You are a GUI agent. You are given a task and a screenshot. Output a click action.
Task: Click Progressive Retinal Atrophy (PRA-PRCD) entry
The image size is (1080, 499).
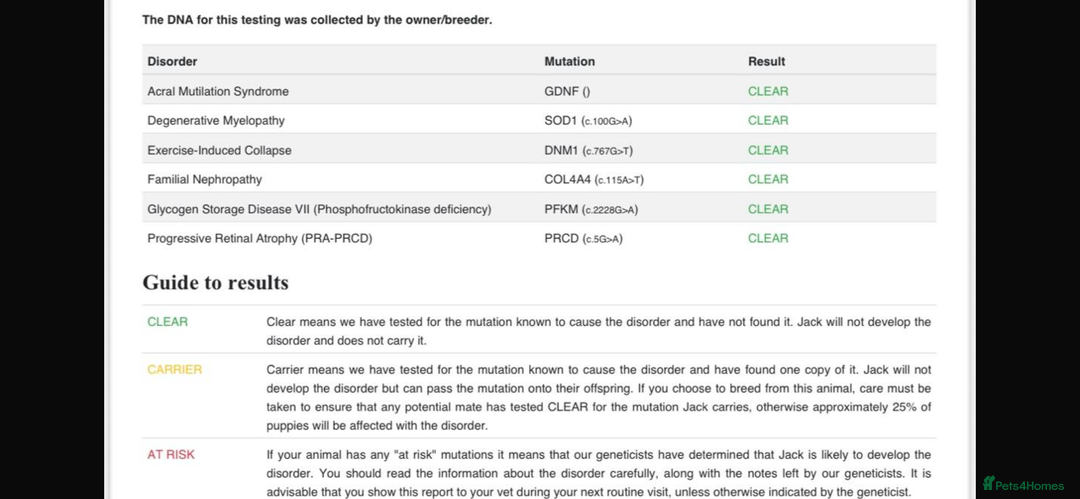coord(260,238)
